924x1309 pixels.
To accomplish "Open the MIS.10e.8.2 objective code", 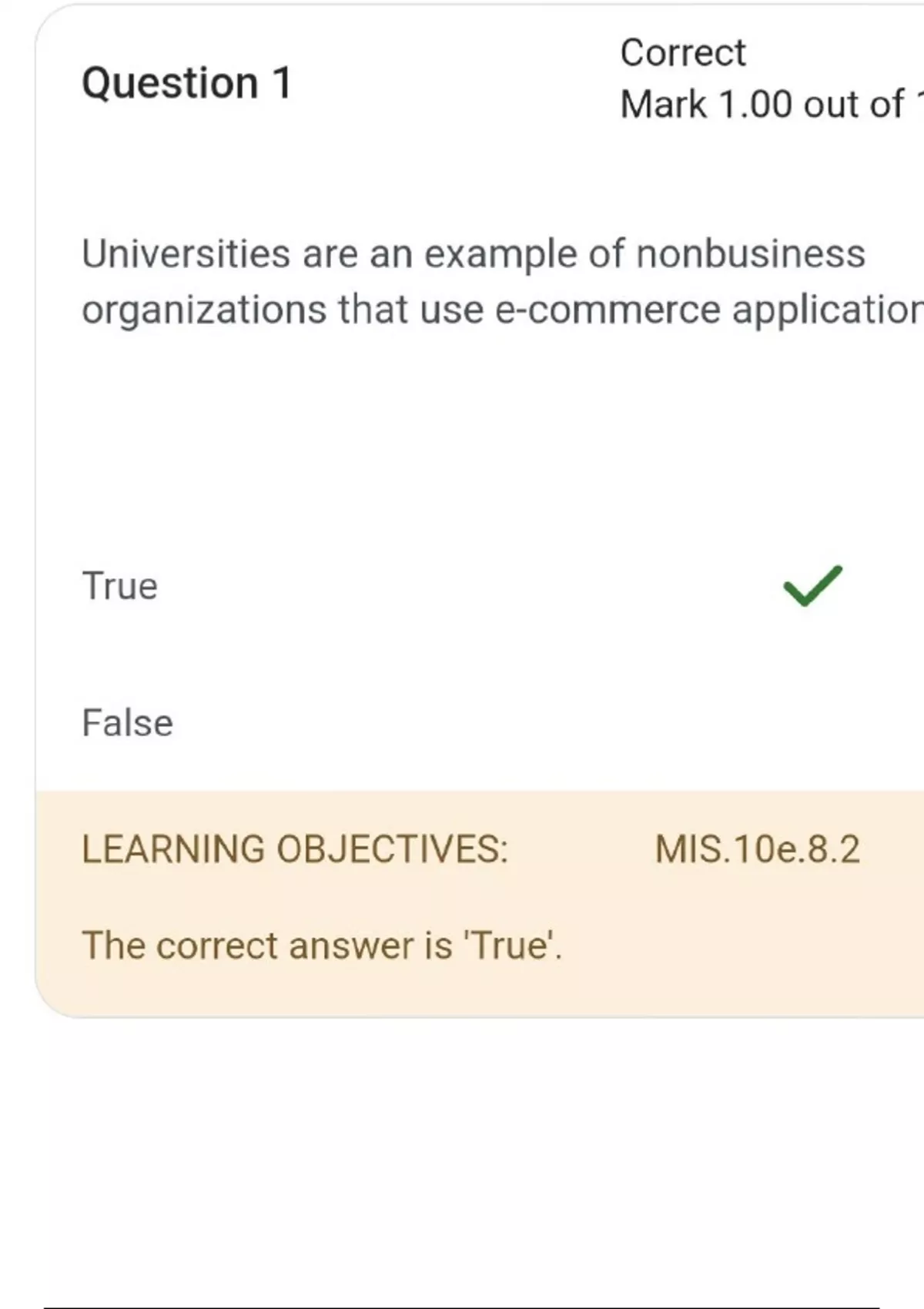I will coord(758,849).
